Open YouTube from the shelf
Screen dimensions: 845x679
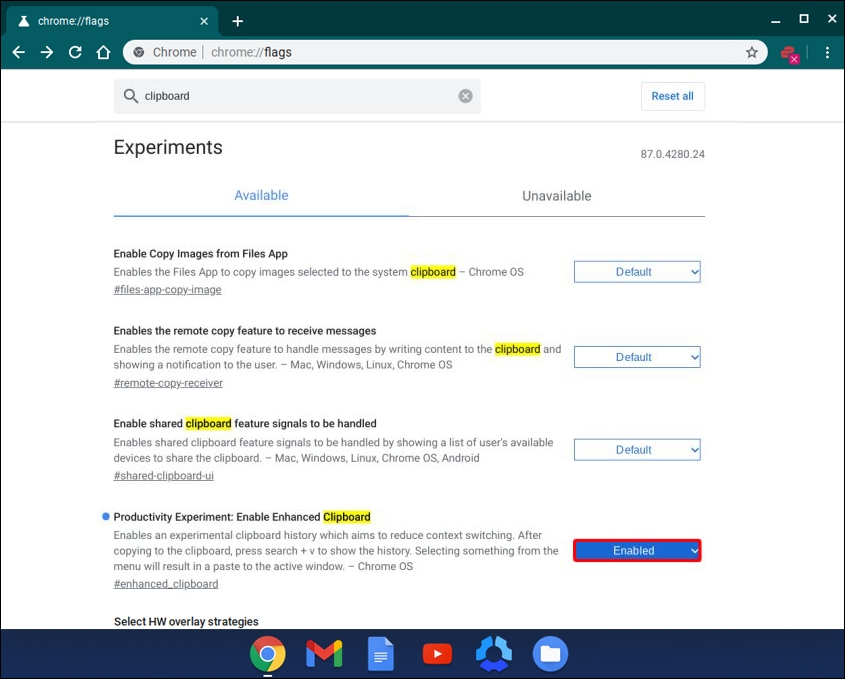(437, 654)
